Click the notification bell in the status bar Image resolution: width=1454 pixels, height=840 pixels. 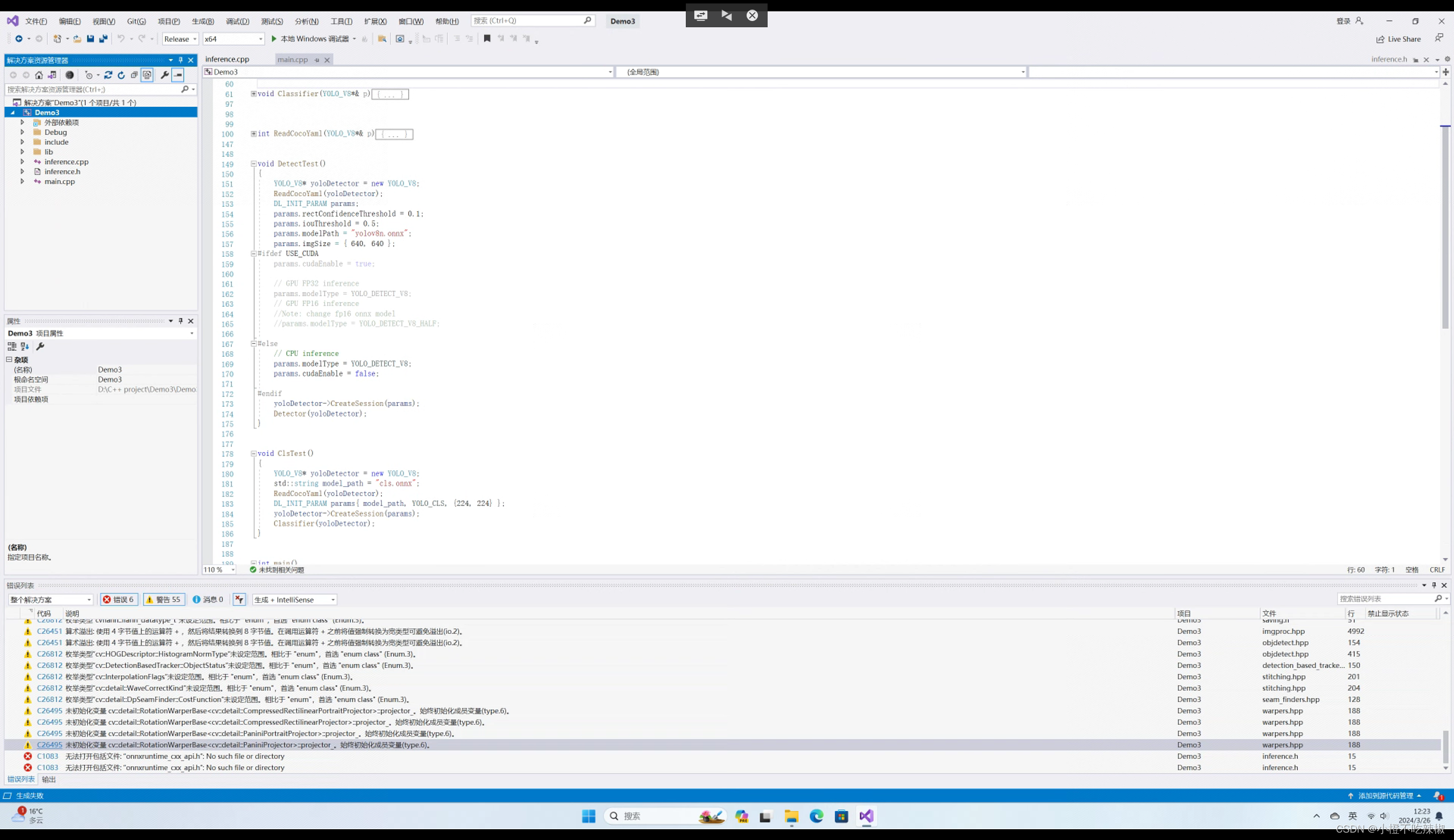tap(1439, 796)
